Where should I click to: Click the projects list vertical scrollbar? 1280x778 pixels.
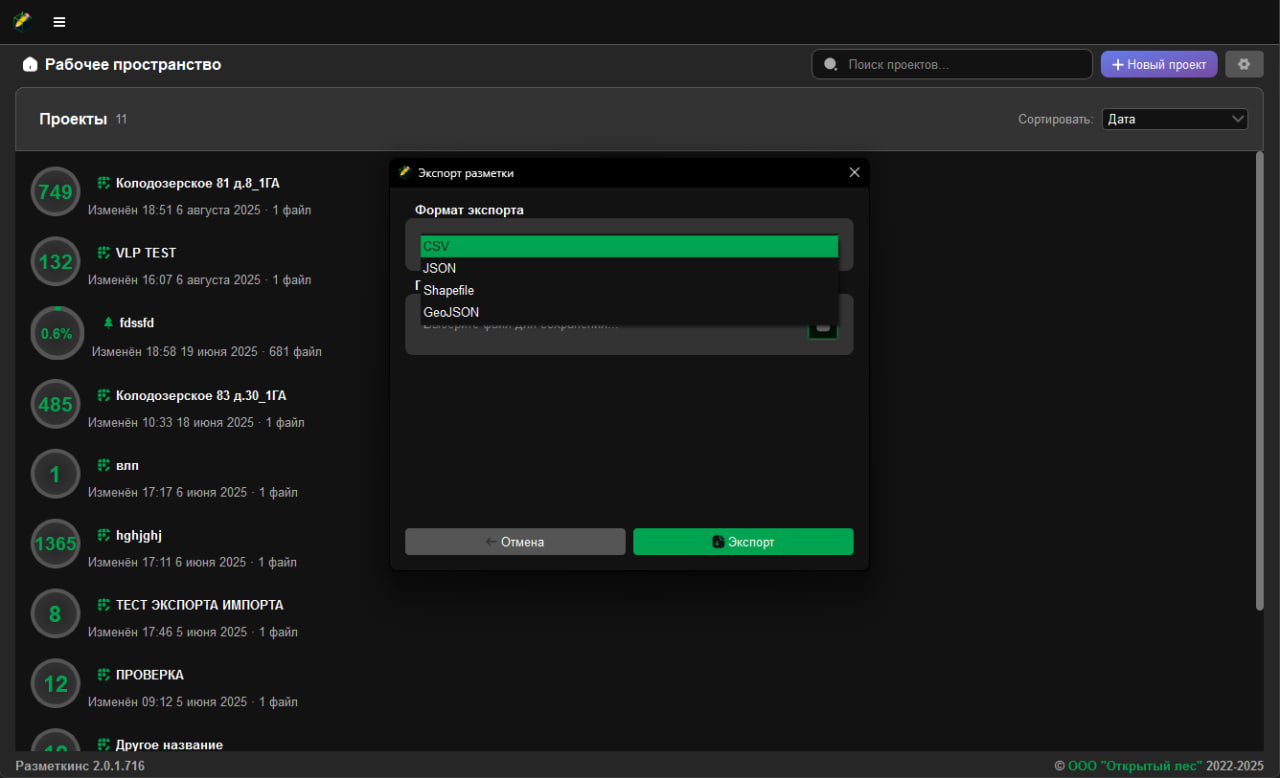point(1259,380)
